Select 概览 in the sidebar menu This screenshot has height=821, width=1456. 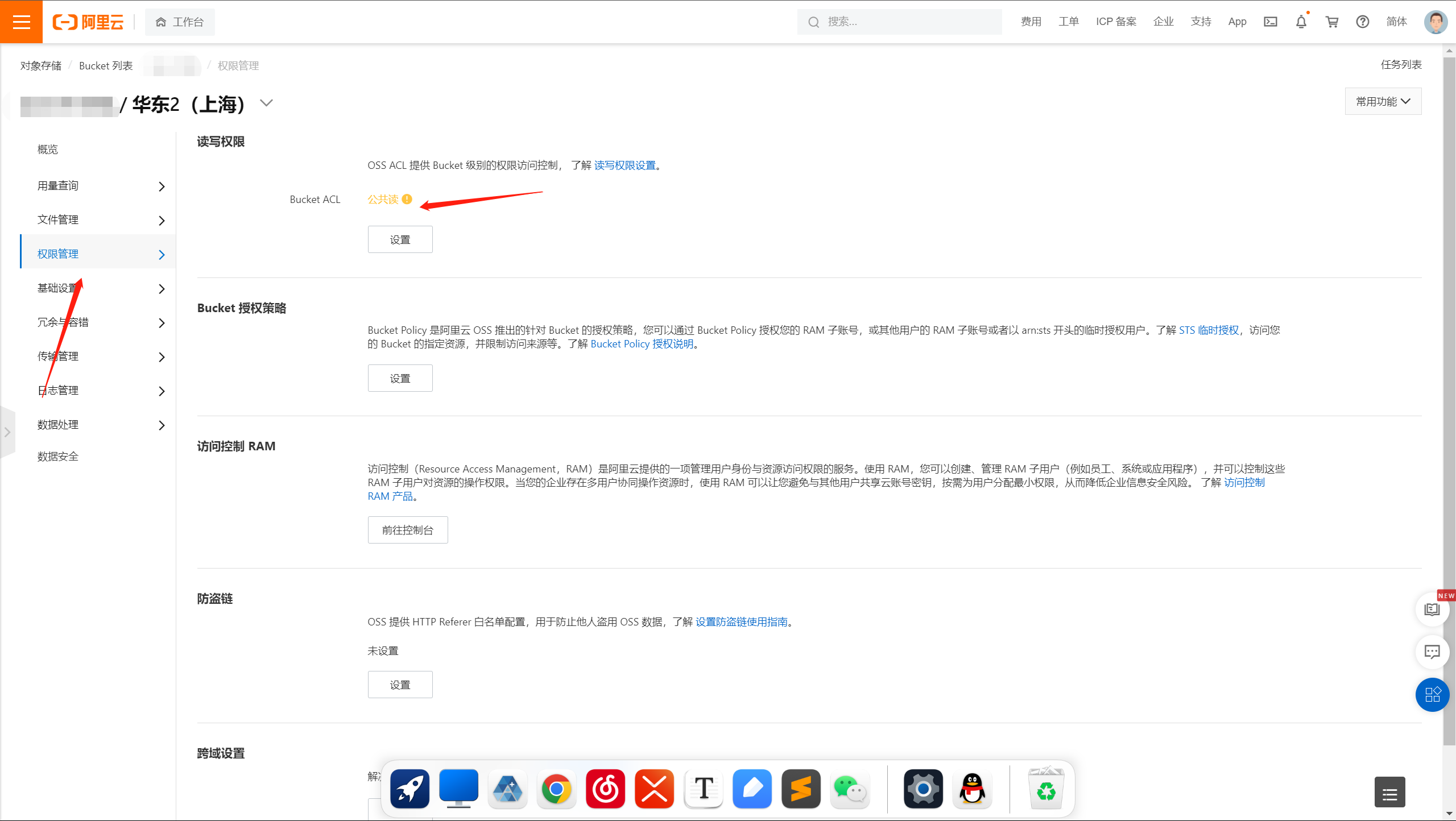point(48,150)
